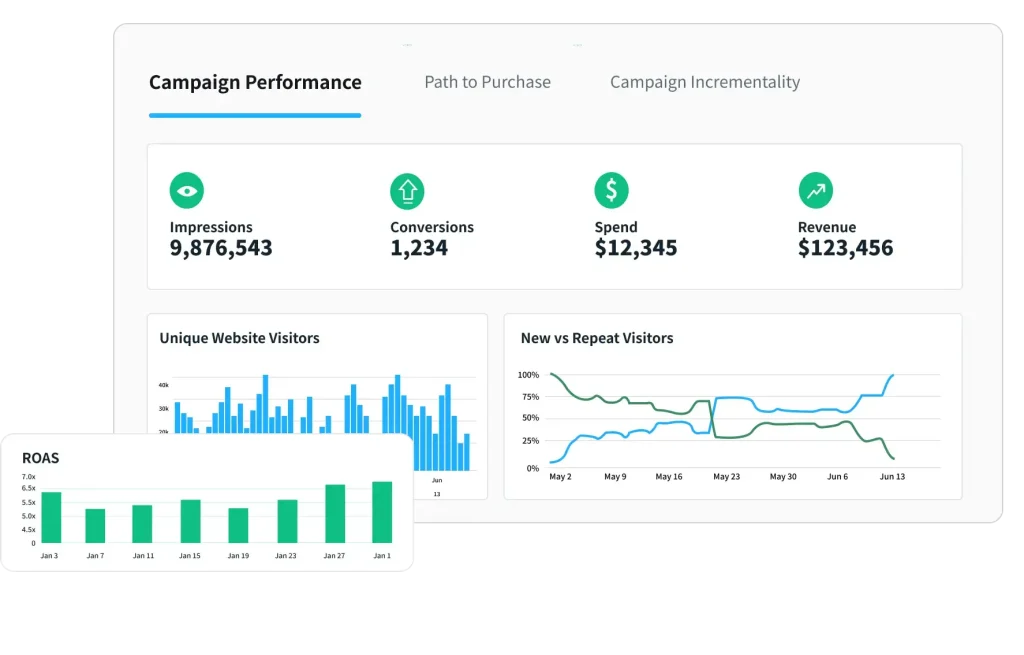This screenshot has width=1024, height=655.
Task: Click the Impressions eye icon
Action: (186, 190)
